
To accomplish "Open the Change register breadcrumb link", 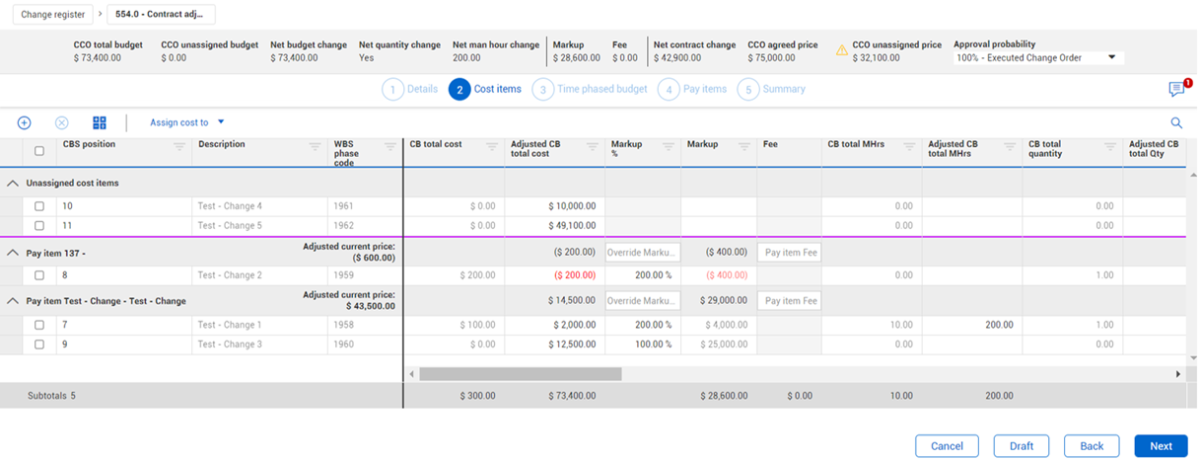I will tap(51, 15).
